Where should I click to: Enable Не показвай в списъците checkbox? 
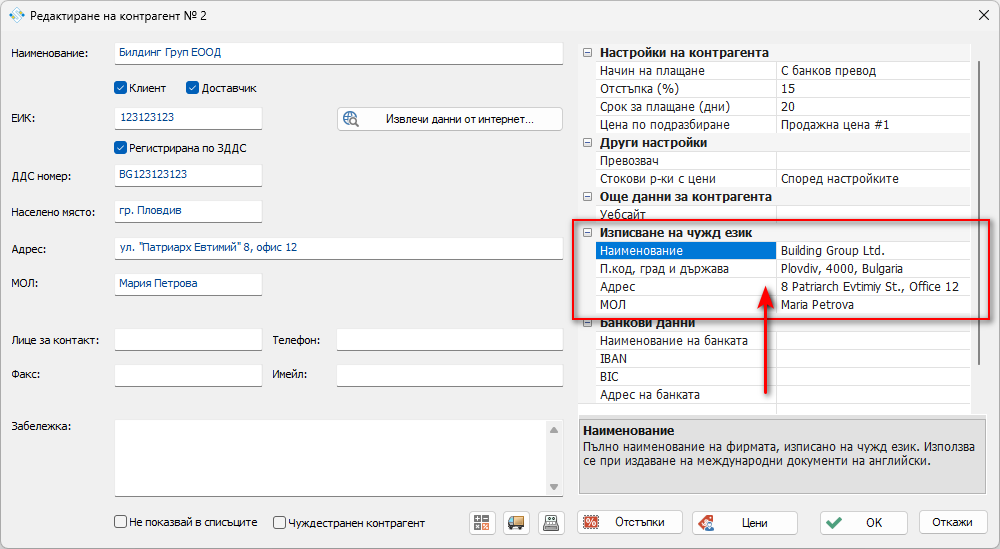coord(121,522)
